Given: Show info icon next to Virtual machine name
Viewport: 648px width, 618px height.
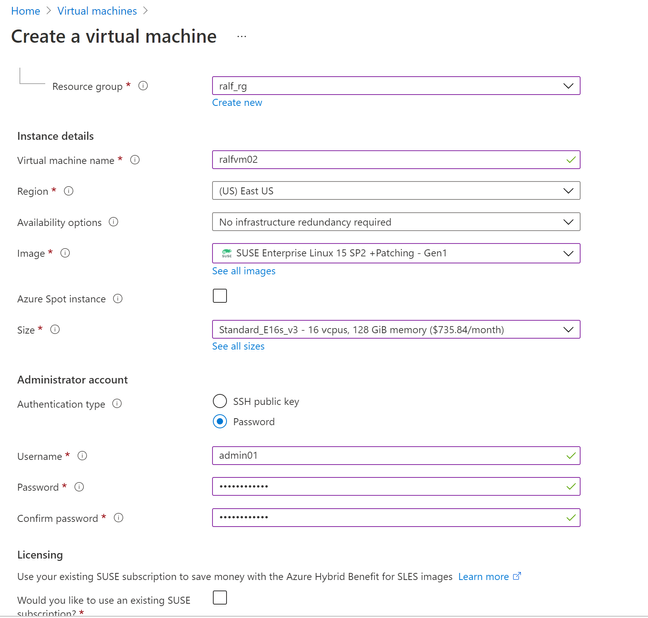Looking at the screenshot, I should (135, 160).
